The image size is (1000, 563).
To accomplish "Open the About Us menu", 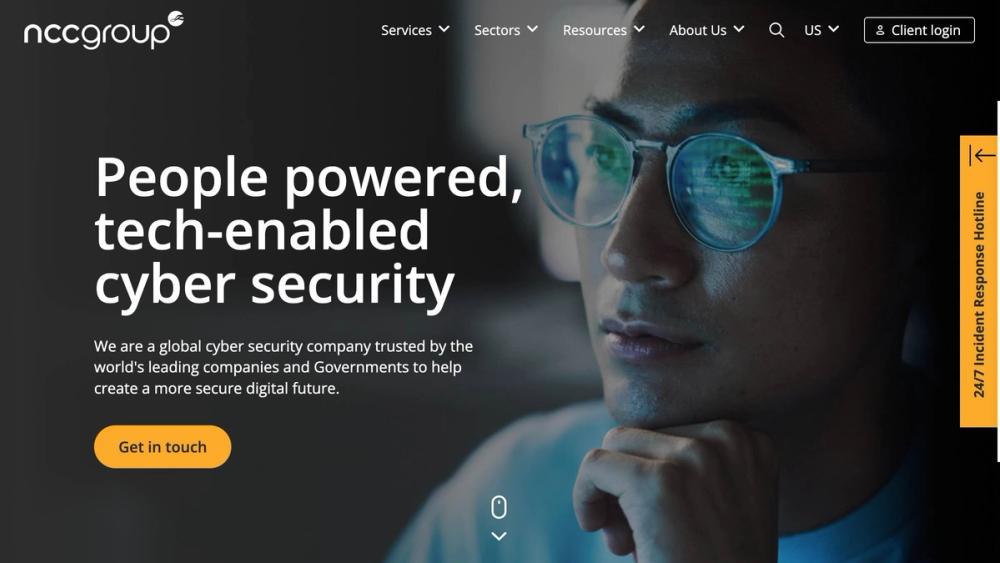I will click(x=698, y=30).
